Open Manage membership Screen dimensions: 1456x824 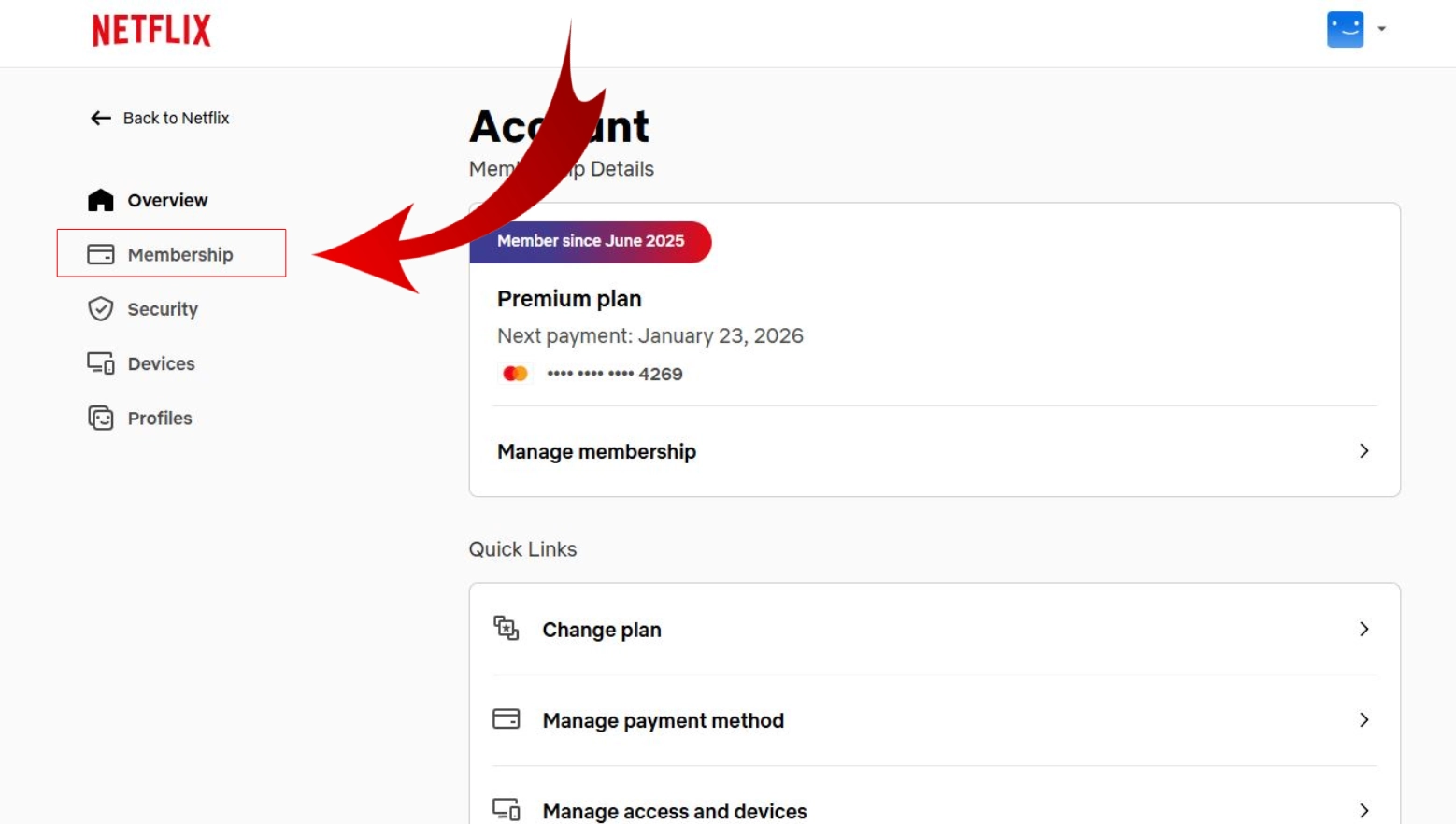click(596, 451)
